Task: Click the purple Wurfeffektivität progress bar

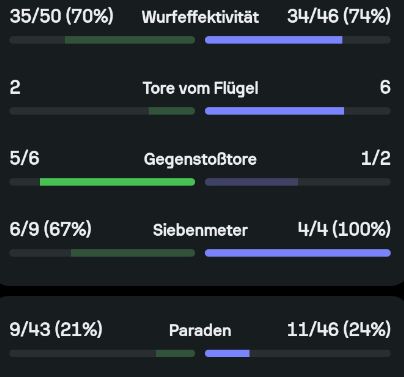Action: point(274,40)
